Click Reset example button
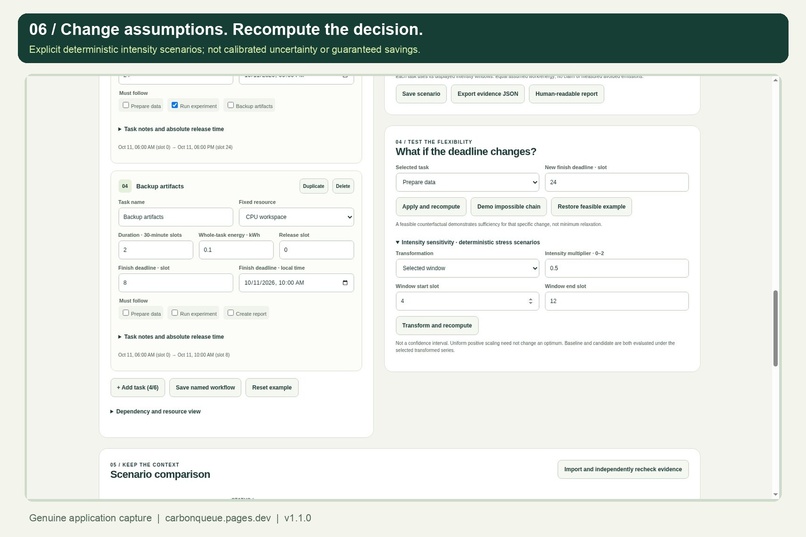The height and width of the screenshot is (537, 806). click(x=272, y=387)
